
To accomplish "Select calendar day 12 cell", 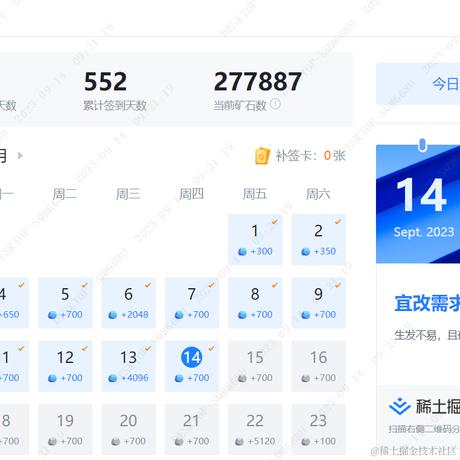I will click(x=65, y=366).
